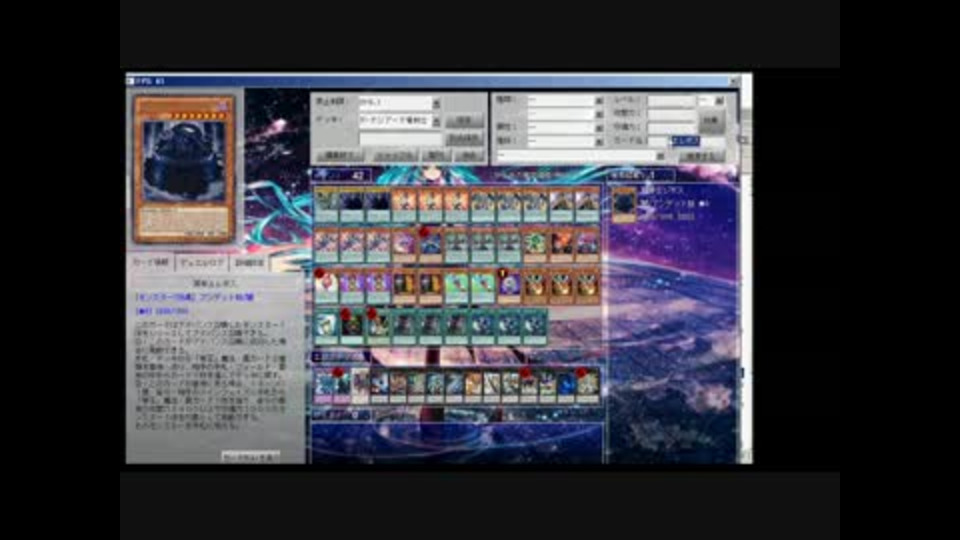The height and width of the screenshot is (540, 960).
Task: Click the last card in main deck top row
Action: tap(587, 205)
